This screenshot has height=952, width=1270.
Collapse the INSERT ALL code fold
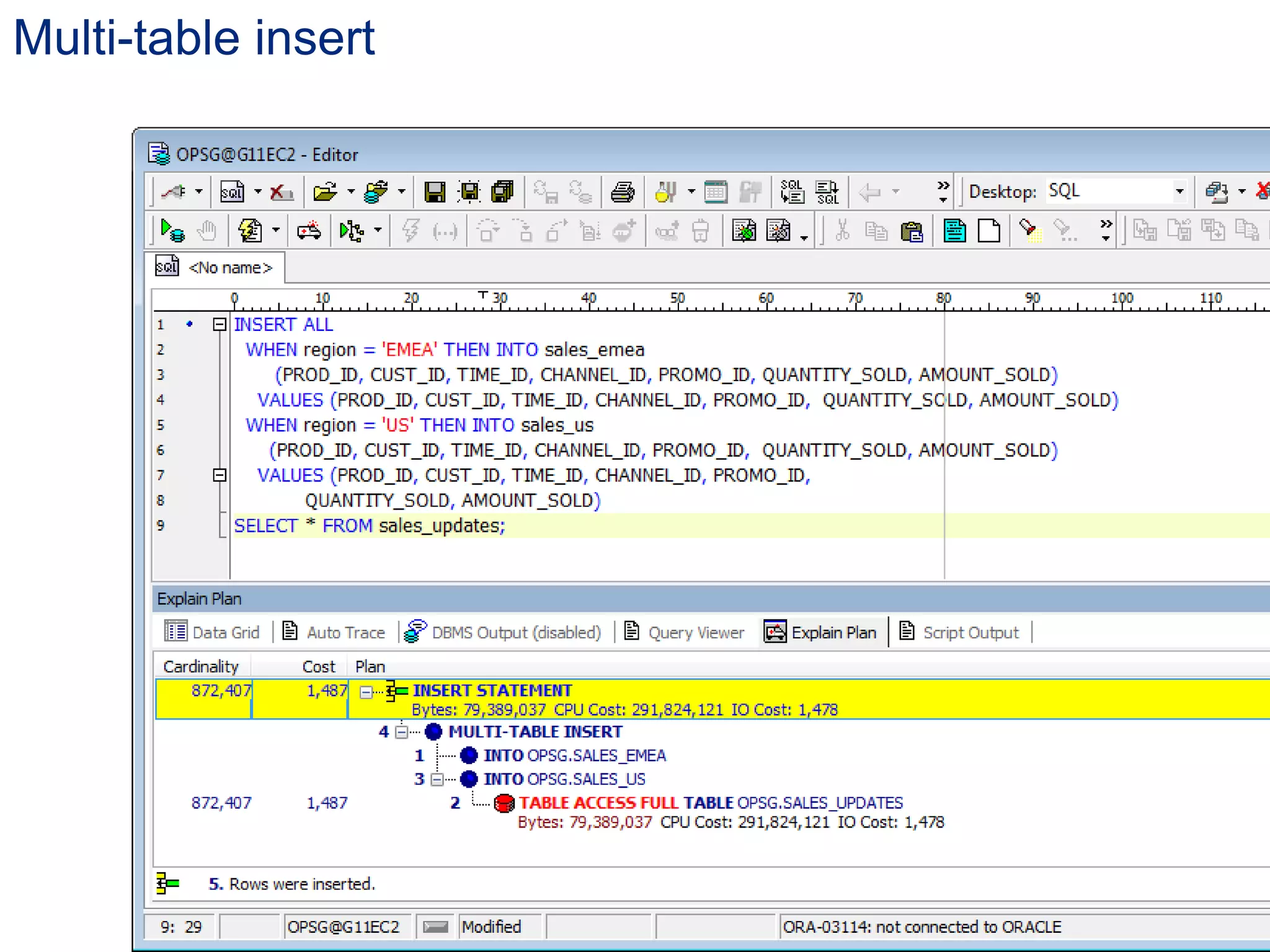coord(220,324)
